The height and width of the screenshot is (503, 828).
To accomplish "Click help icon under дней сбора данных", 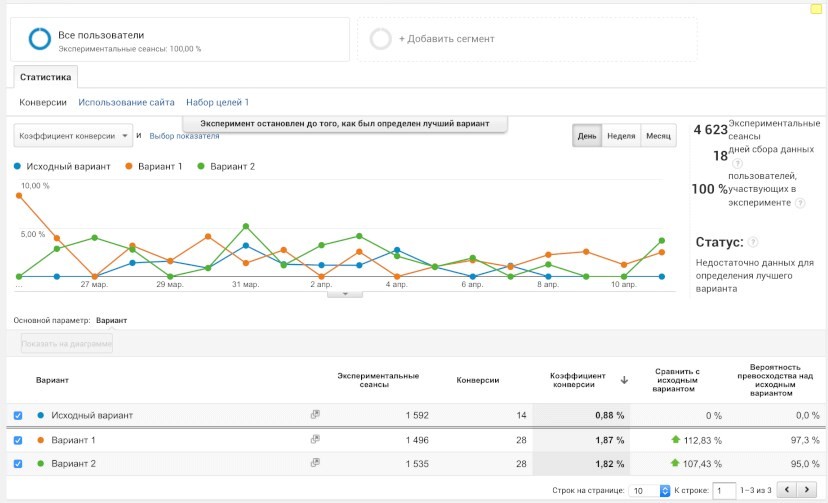I will click(737, 164).
